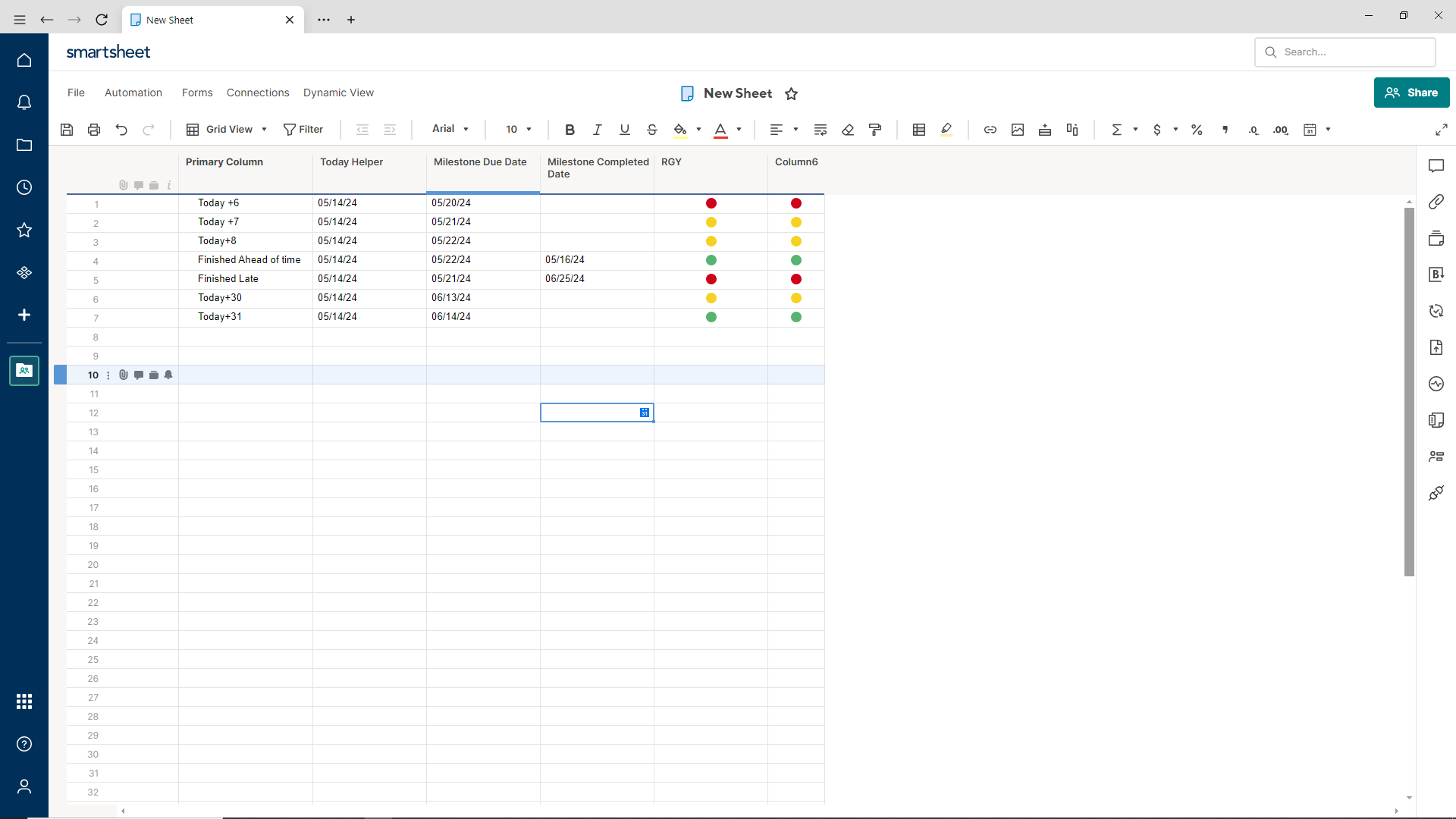Click the Filter button
The image size is (1456, 819).
[x=303, y=130]
